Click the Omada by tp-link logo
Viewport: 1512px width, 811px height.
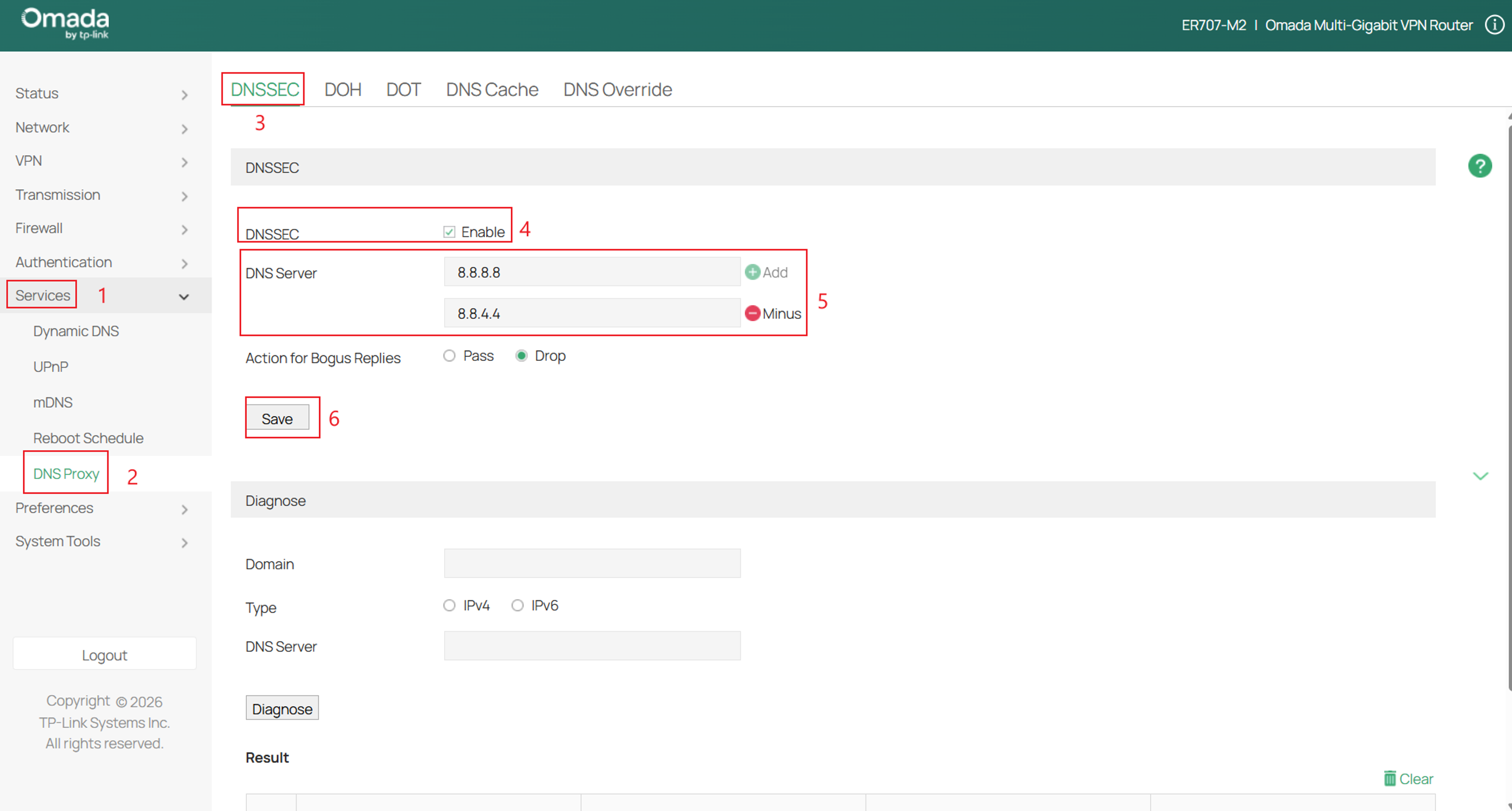(x=65, y=24)
